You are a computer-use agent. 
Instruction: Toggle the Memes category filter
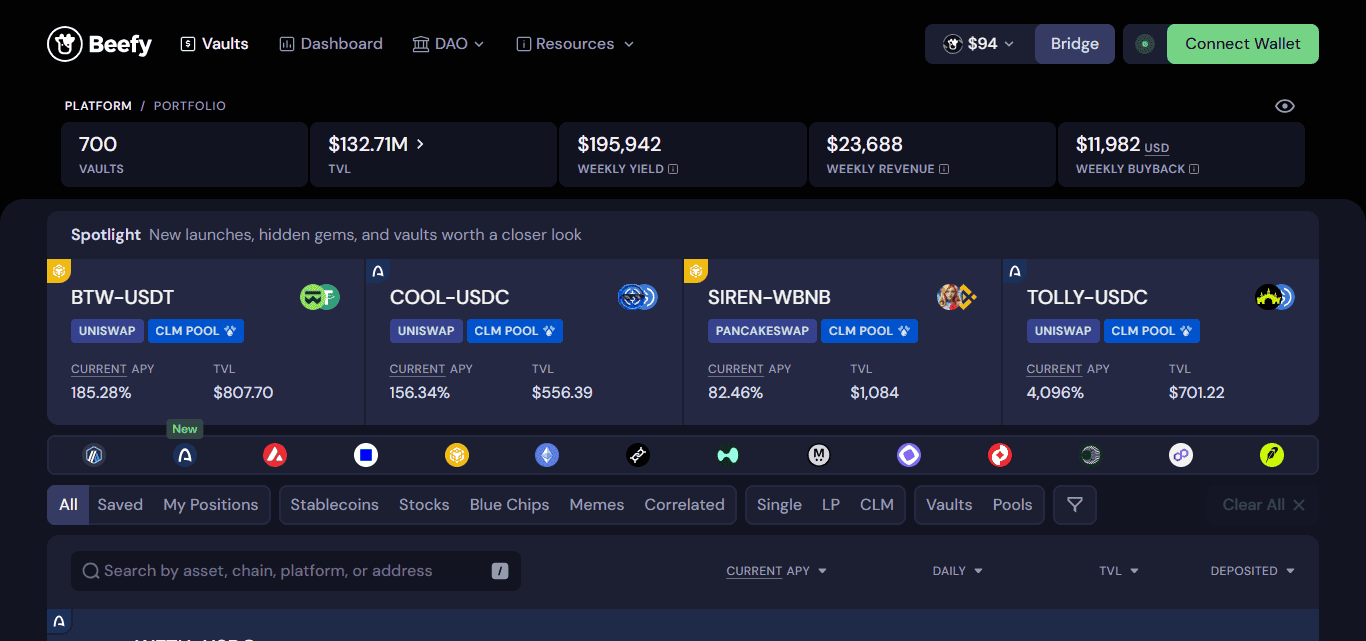pos(597,505)
